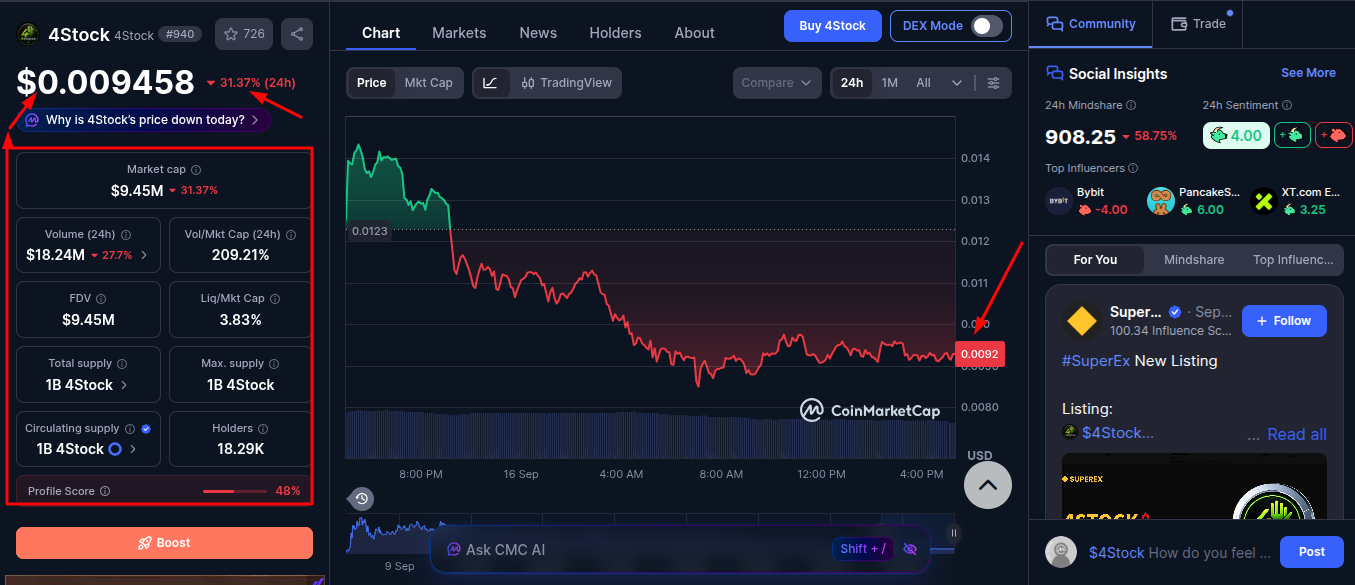Screen dimensions: 1355x585
Task: Click Buy 4Stock button
Action: point(832,26)
